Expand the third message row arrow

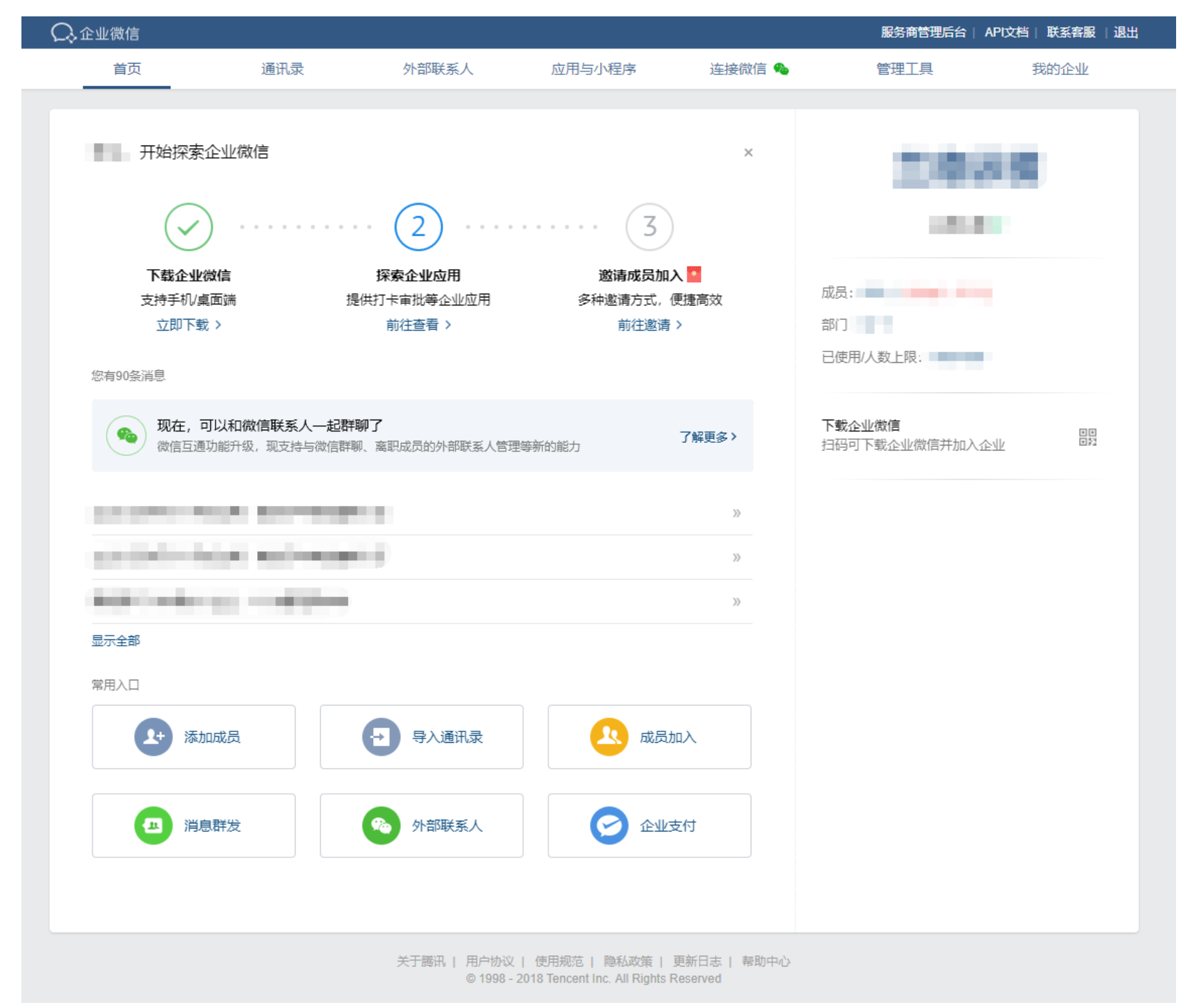coord(736,602)
